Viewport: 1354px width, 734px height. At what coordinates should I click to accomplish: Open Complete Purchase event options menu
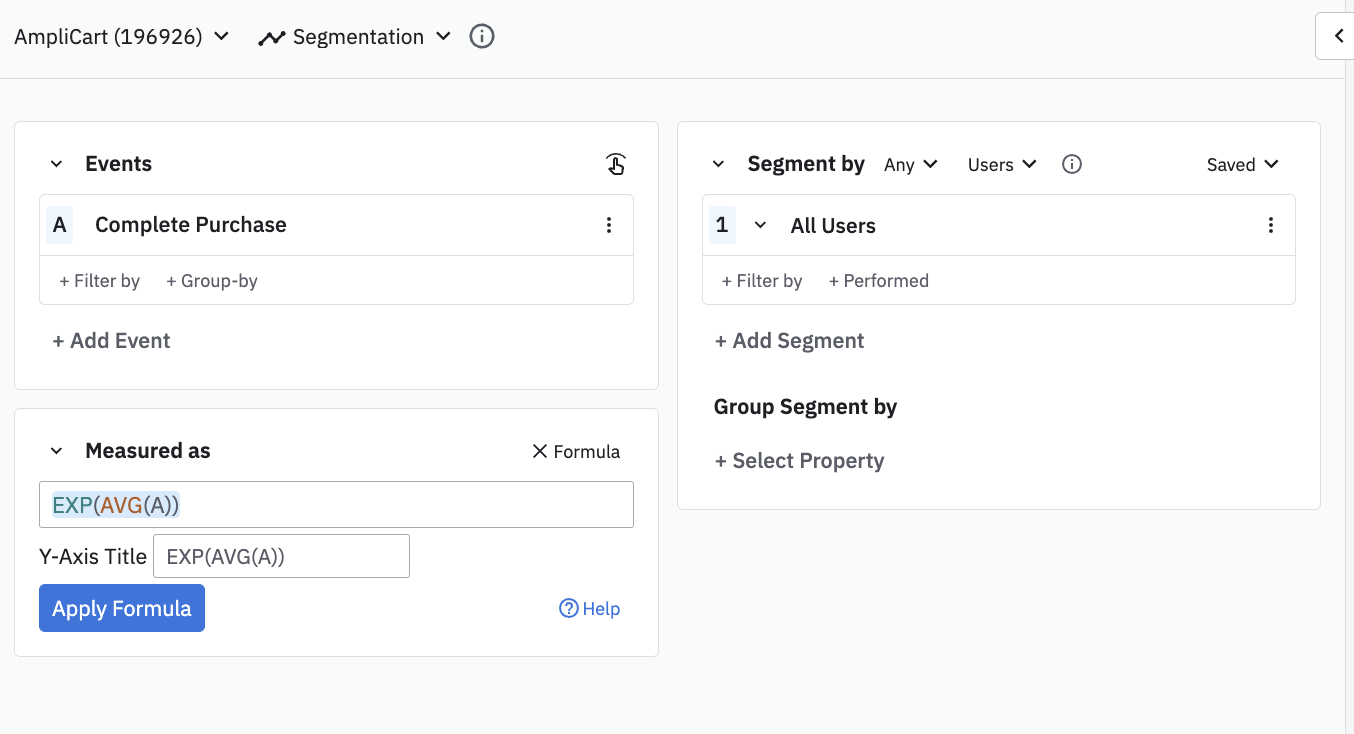609,225
